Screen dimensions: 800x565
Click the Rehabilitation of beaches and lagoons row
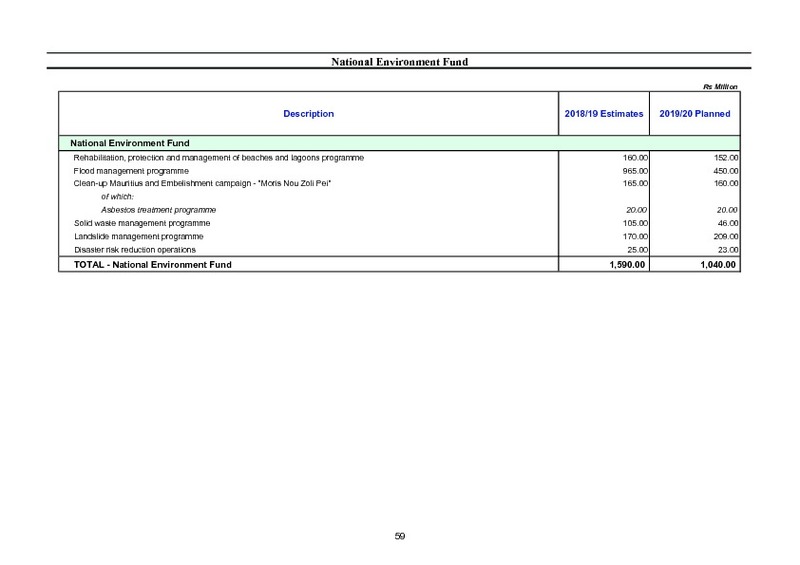click(217, 158)
